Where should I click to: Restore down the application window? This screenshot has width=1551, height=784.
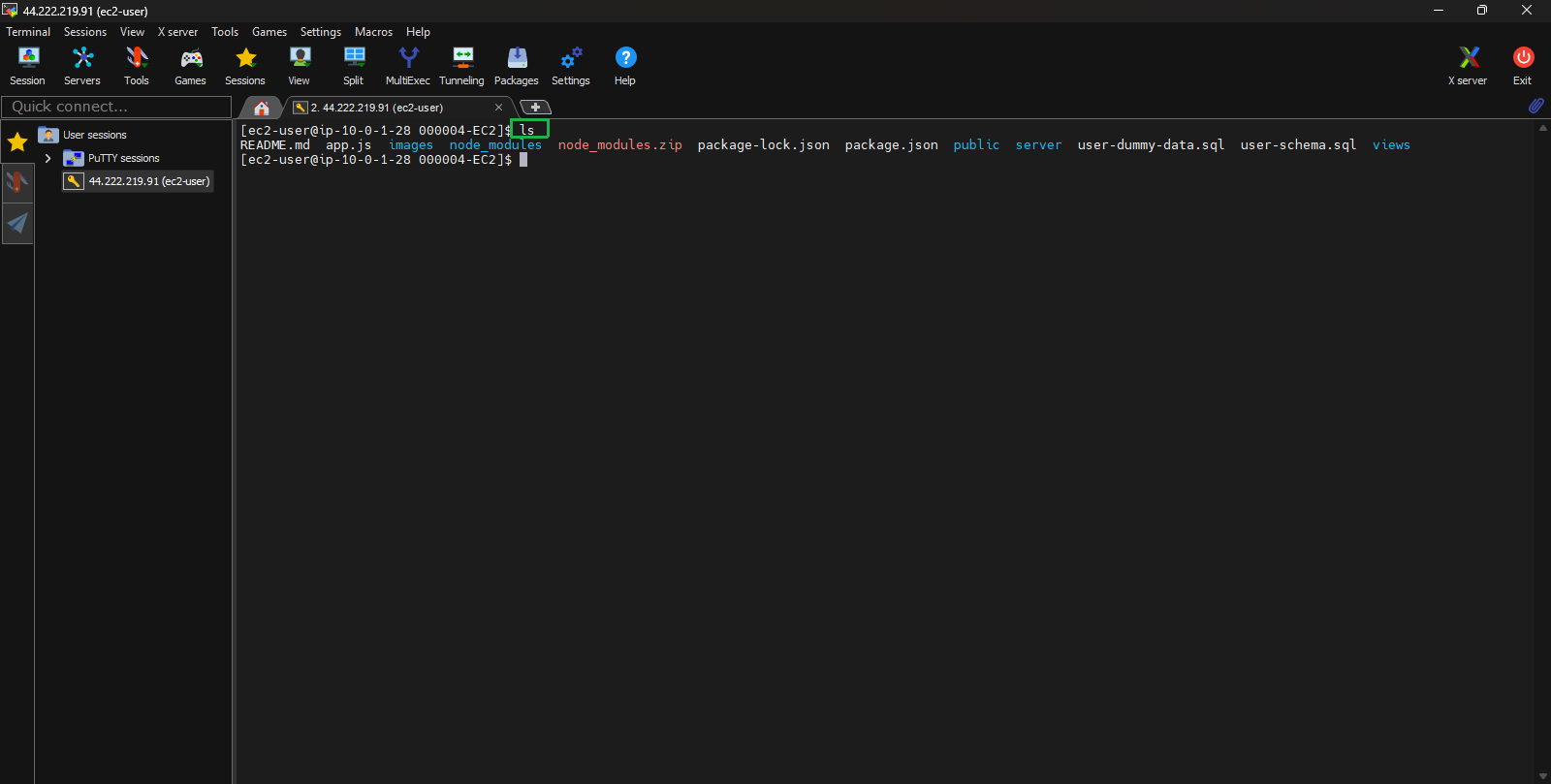click(1481, 11)
